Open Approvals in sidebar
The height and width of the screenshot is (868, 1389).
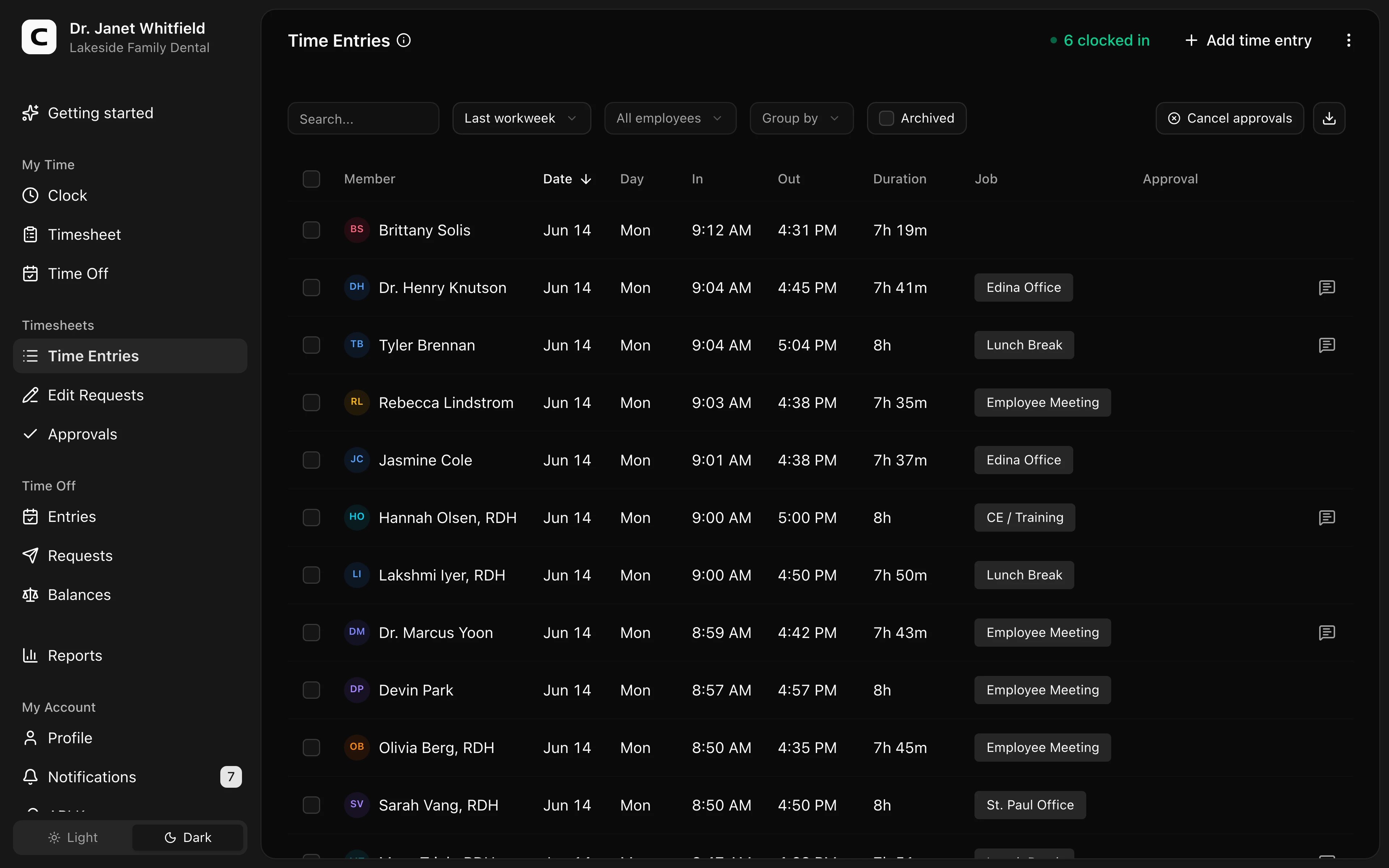click(130, 434)
